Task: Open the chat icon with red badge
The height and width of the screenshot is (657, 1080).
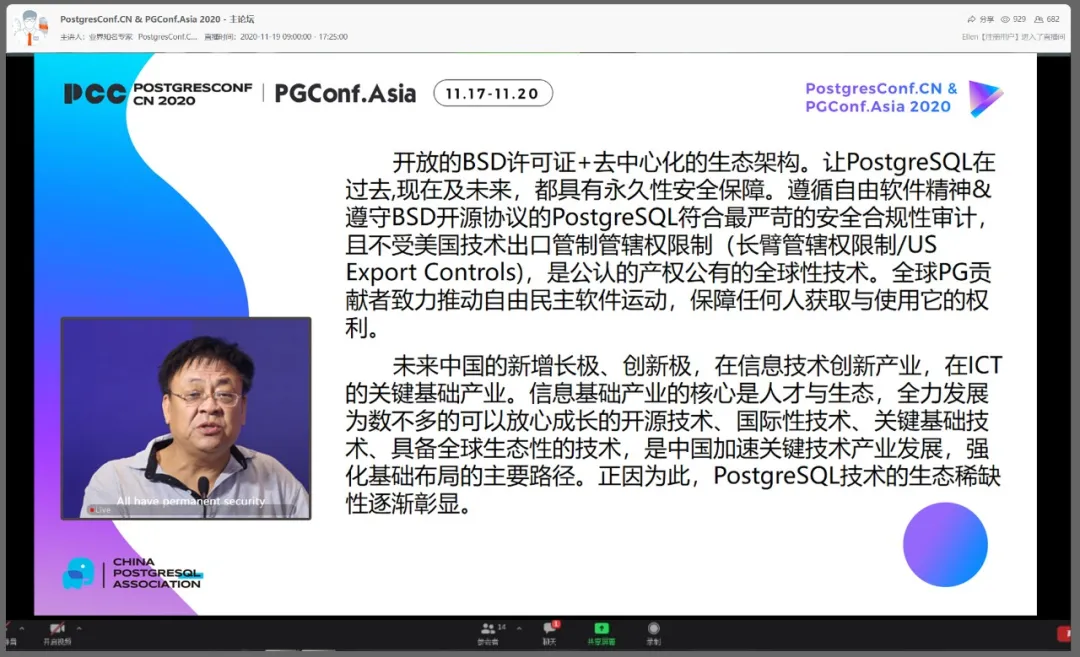Action: (x=550, y=627)
